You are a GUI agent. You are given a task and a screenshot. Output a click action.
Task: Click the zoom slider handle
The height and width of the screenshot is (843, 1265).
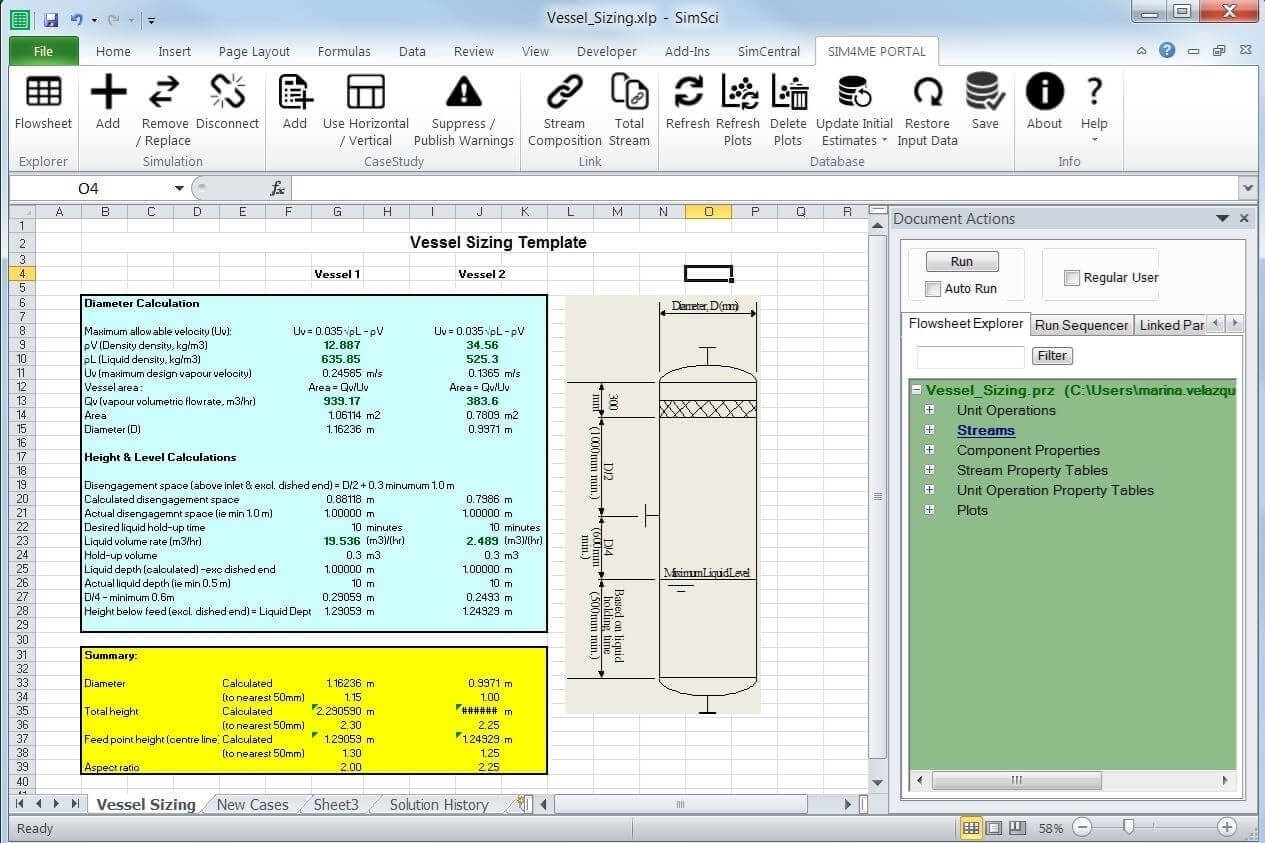(x=1129, y=827)
